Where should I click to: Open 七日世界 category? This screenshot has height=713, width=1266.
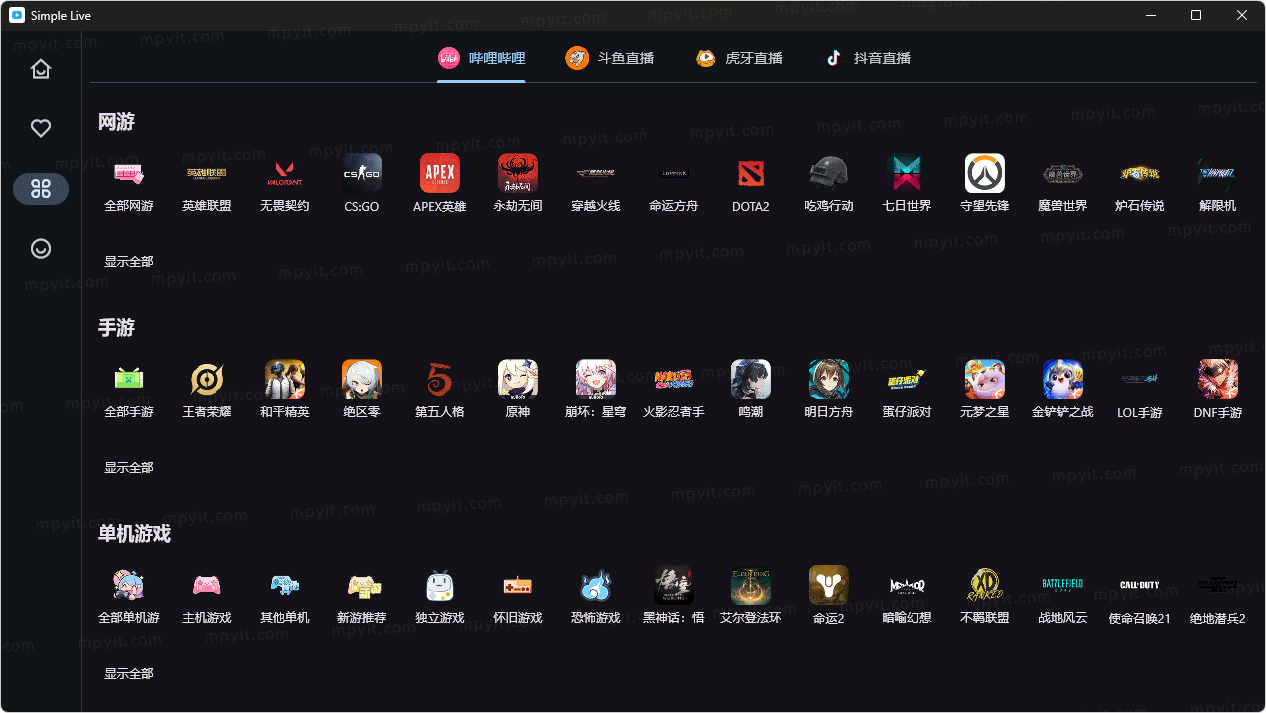(907, 183)
